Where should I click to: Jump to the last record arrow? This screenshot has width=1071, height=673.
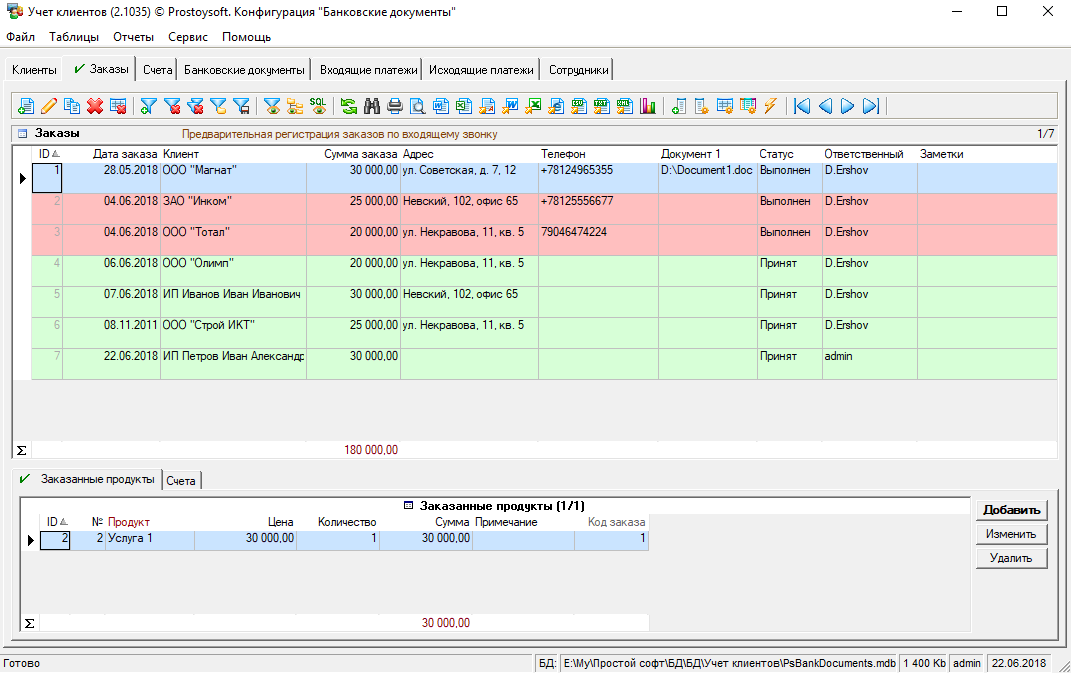[871, 106]
